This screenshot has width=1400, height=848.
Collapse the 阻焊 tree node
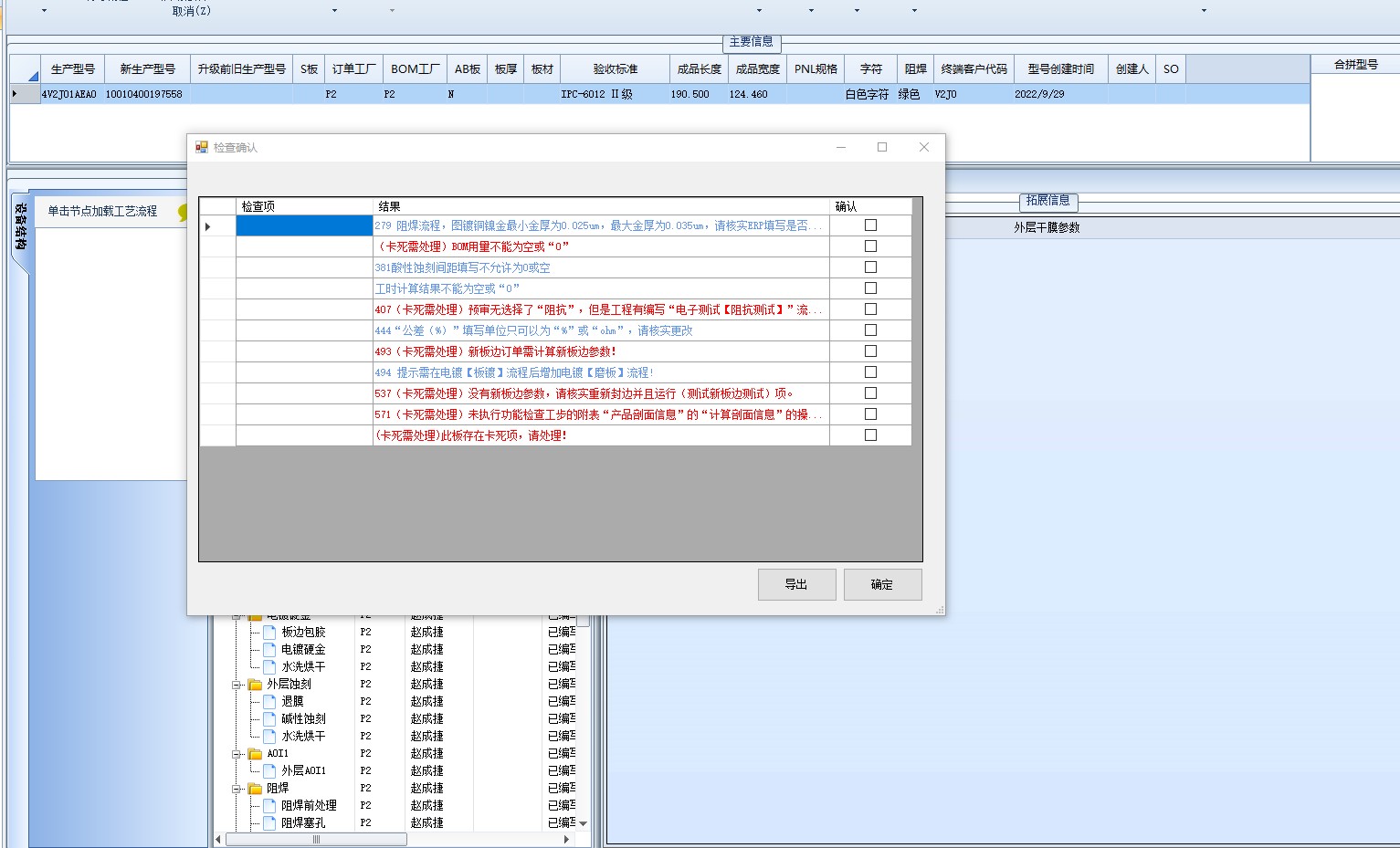pyautogui.click(x=236, y=788)
